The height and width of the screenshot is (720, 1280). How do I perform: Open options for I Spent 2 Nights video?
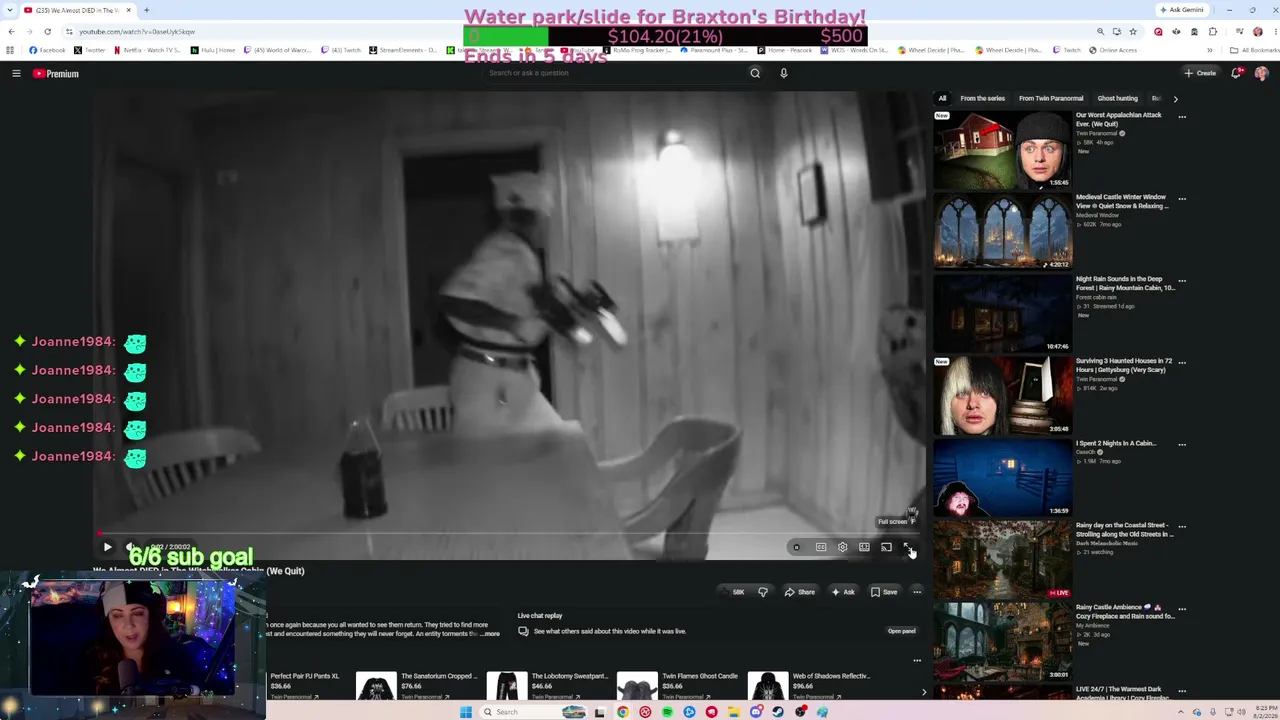(x=1182, y=445)
